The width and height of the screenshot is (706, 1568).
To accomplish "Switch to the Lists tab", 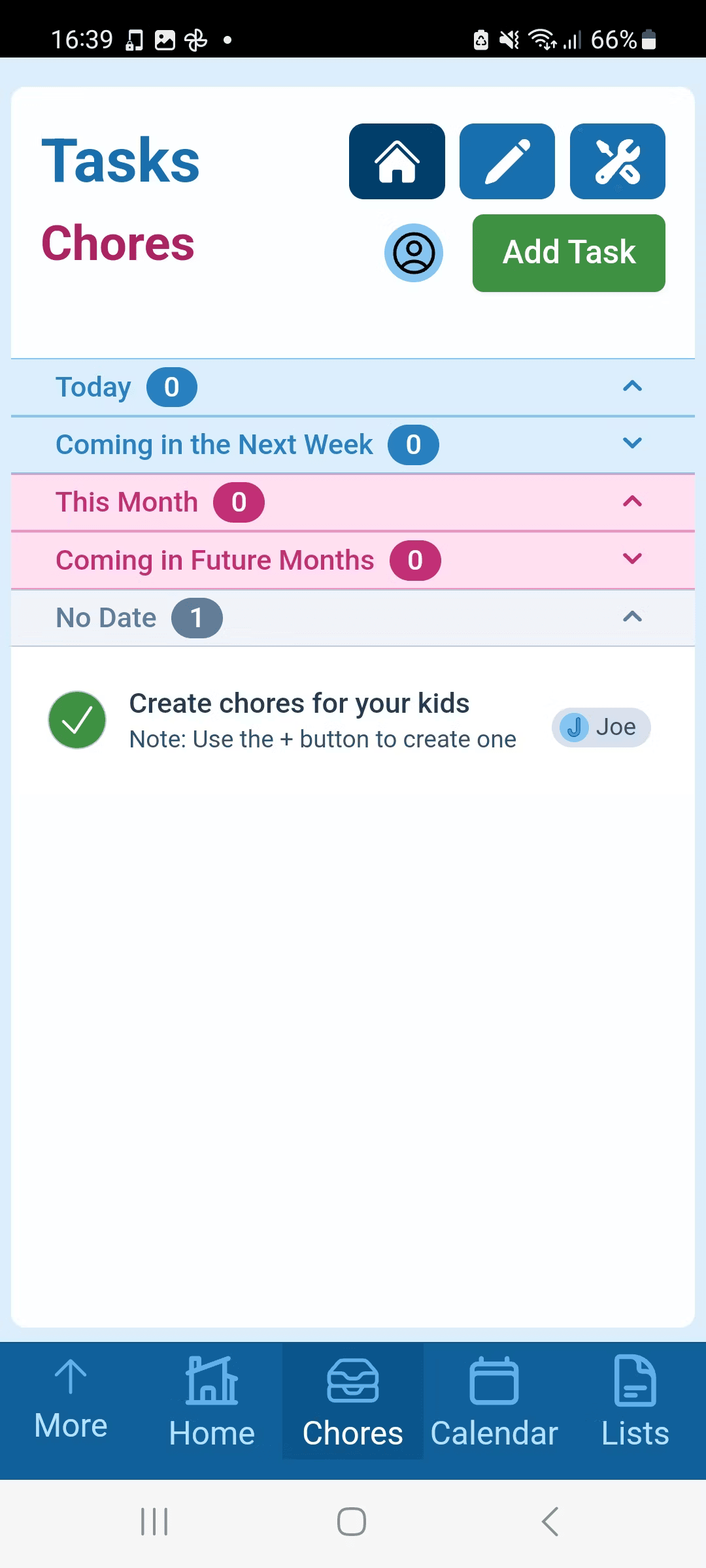I will (635, 1401).
